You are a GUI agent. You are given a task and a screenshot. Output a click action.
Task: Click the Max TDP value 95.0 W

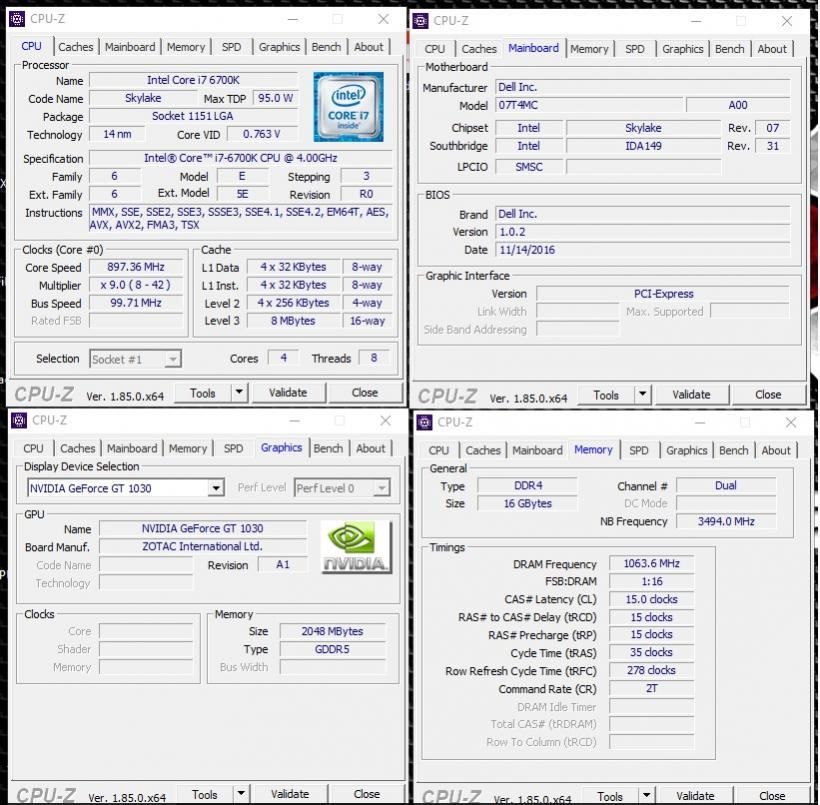275,98
